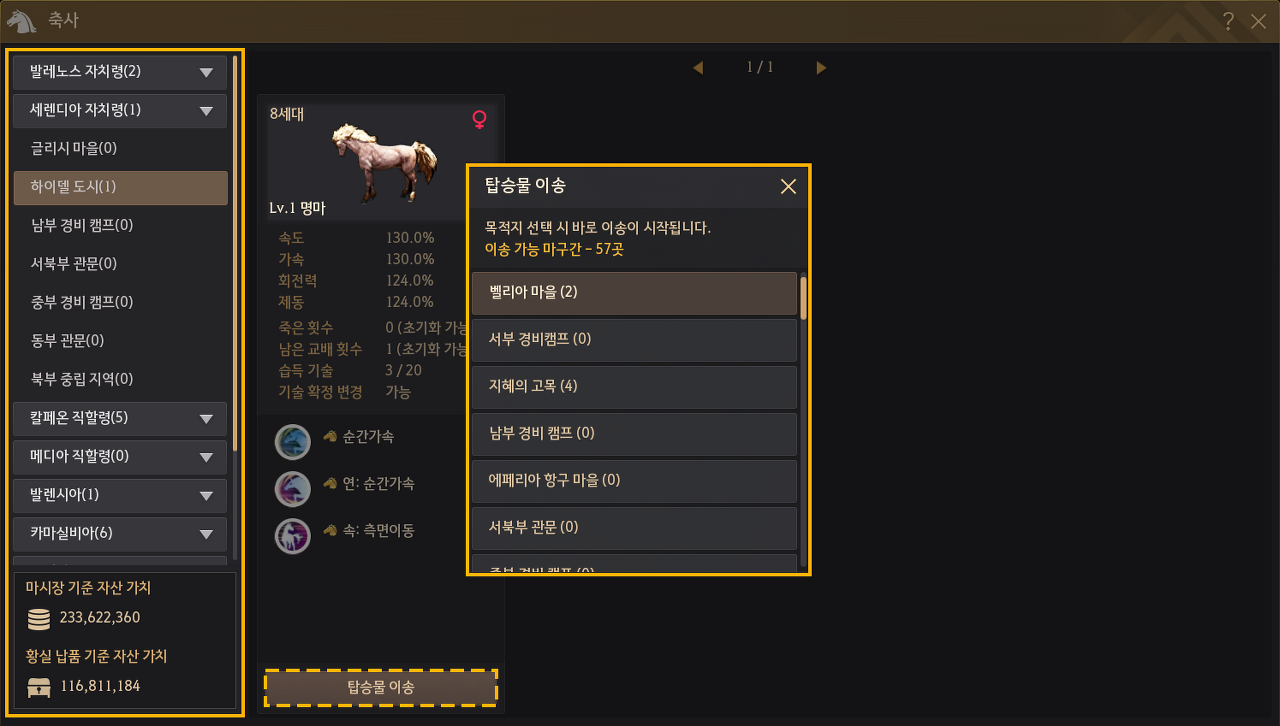Image resolution: width=1280 pixels, height=726 pixels.
Task: Select 글리시 마을(0) stable
Action: coord(120,149)
